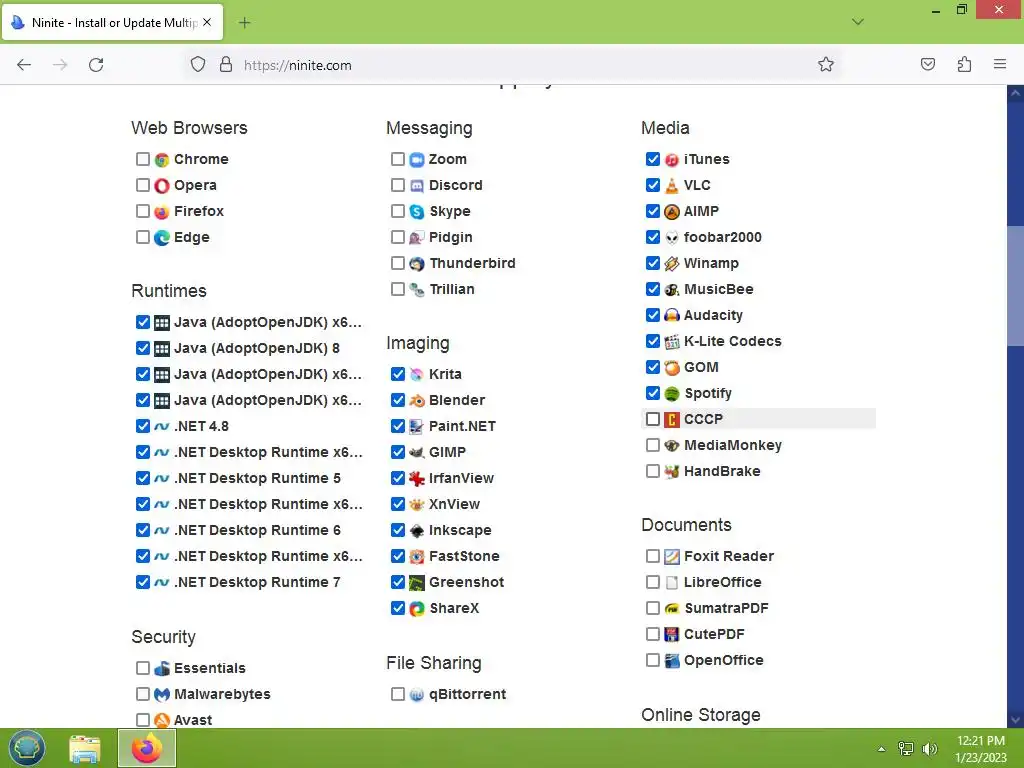This screenshot has width=1024, height=768.
Task: Click the Malwarebytes icon
Action: (162, 694)
